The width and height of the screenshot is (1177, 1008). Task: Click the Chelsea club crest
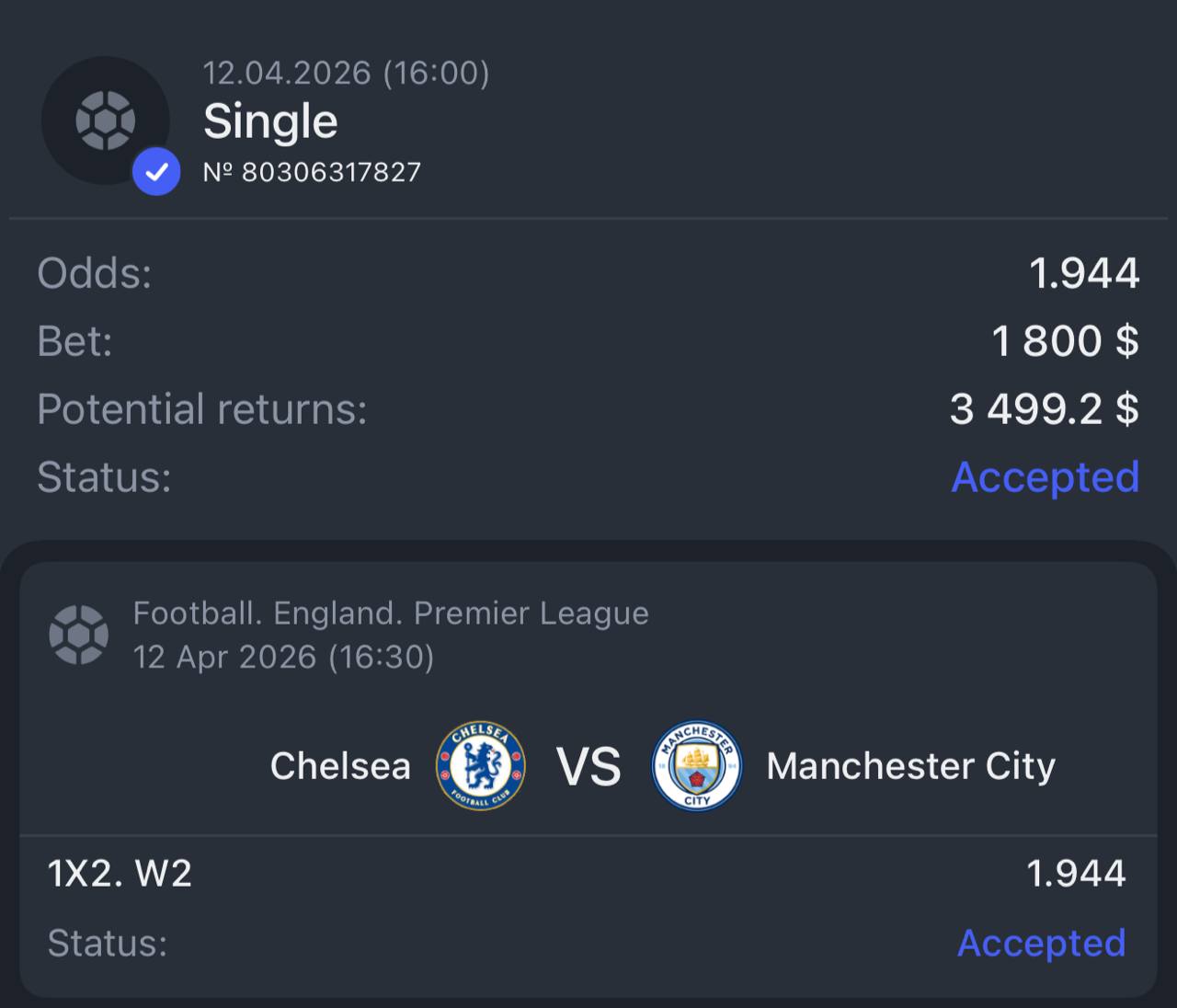480,765
